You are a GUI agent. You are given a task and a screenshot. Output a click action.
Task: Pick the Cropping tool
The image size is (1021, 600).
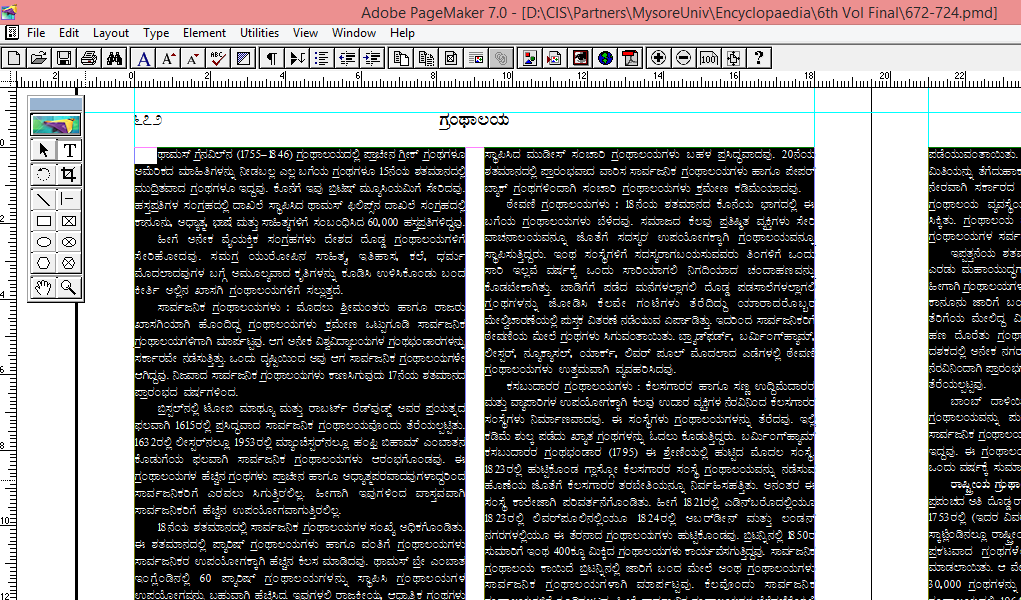pos(70,173)
